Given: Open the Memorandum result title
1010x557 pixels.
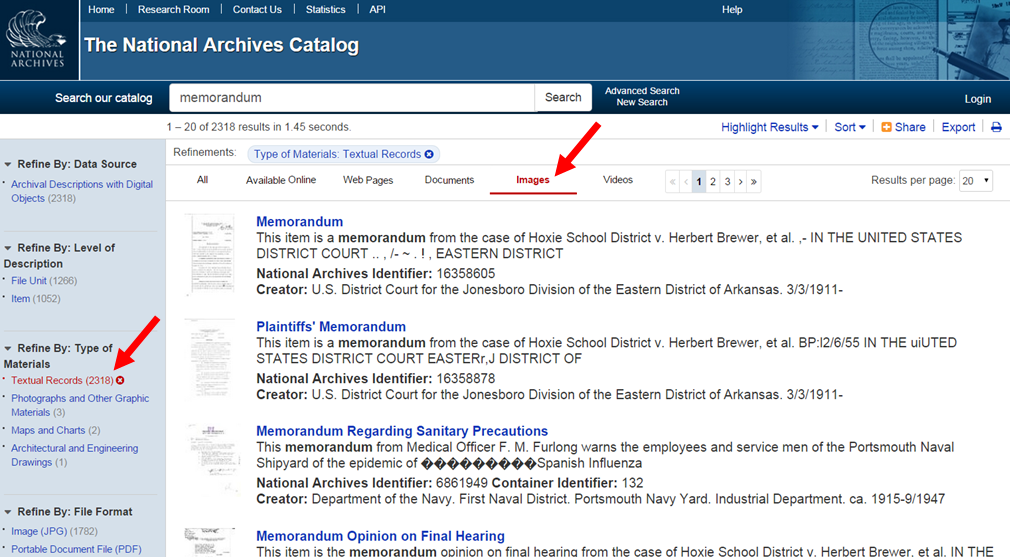Looking at the screenshot, I should point(300,222).
